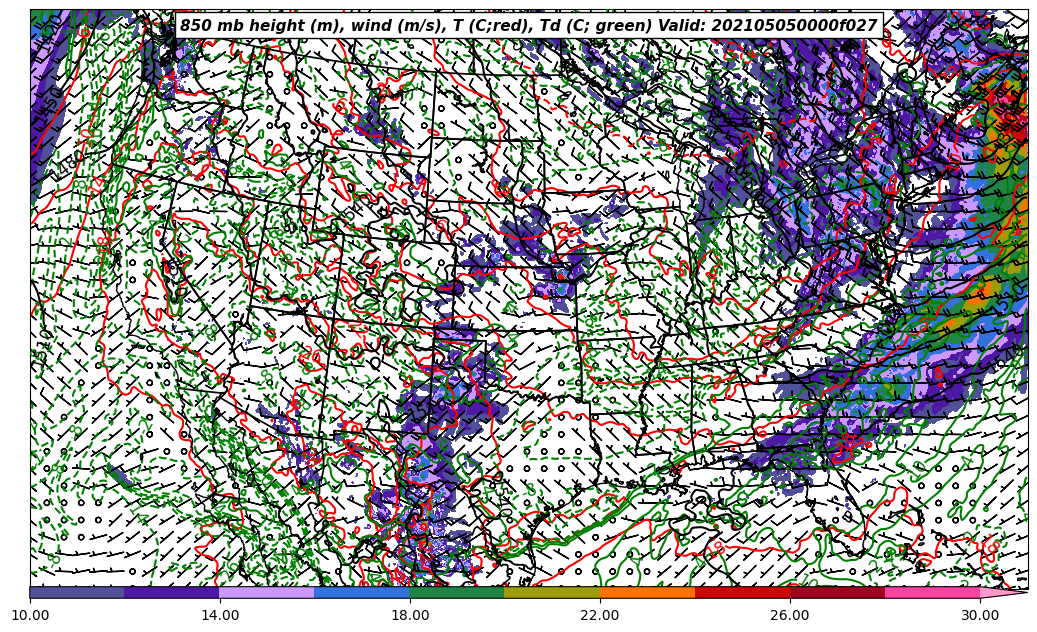
Task: Select the pink 28–30 colorbar segment
Action: coord(932,593)
